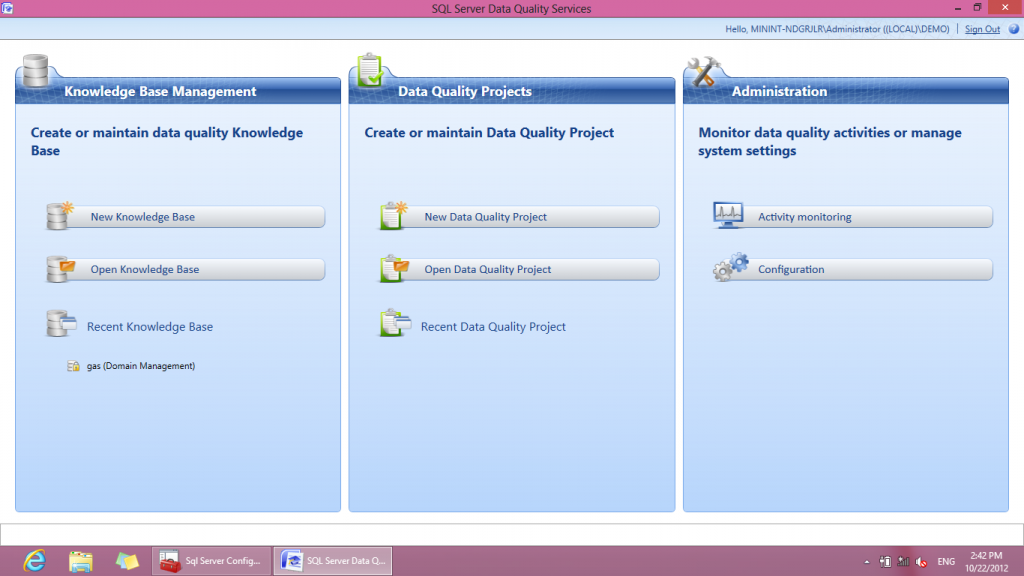Close the SQL Server Data Quality Services window

1005,7
